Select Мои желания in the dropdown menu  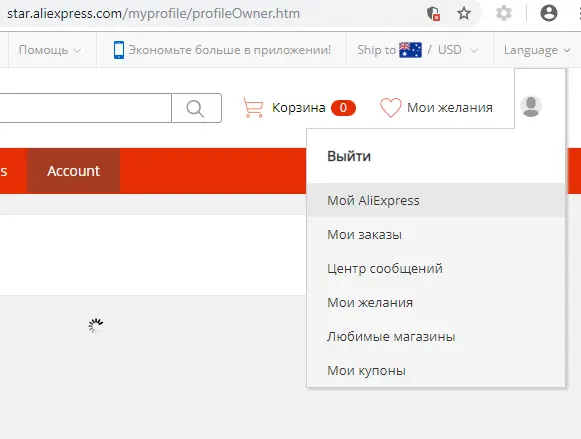click(436, 303)
